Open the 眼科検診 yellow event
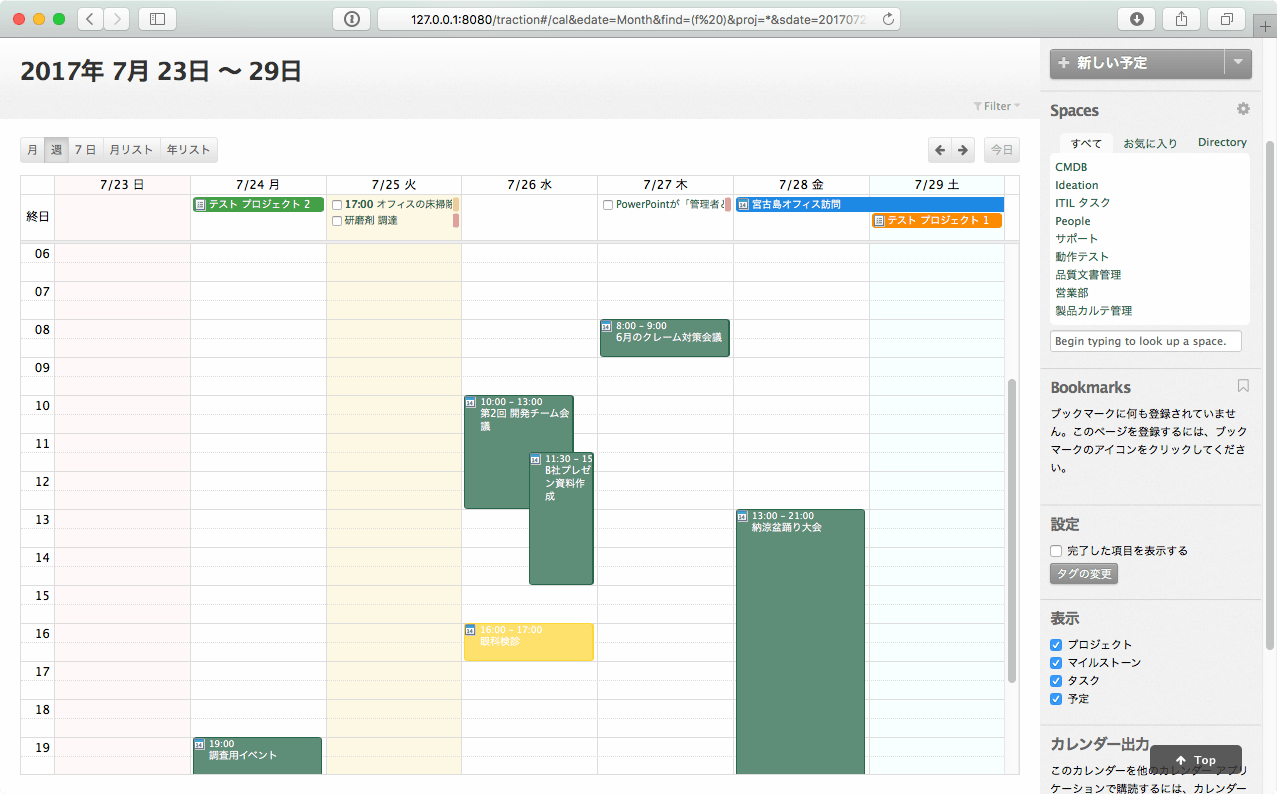Viewport: 1277px width, 794px height. click(x=528, y=642)
